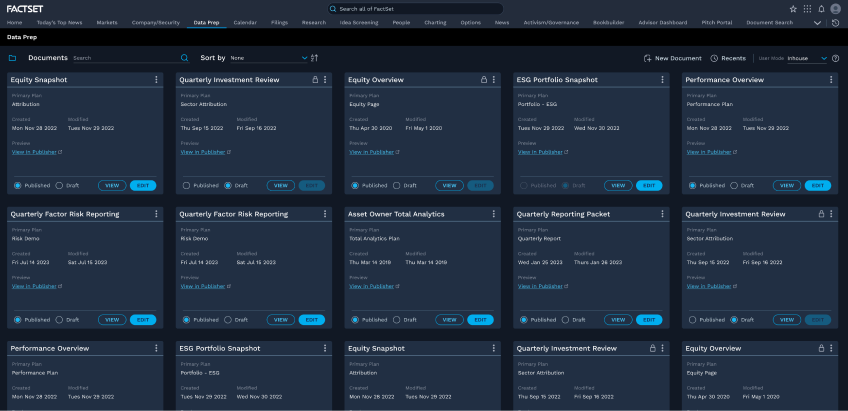Open View in Publisher for Quarterly Reporting Packet

[x=543, y=287]
